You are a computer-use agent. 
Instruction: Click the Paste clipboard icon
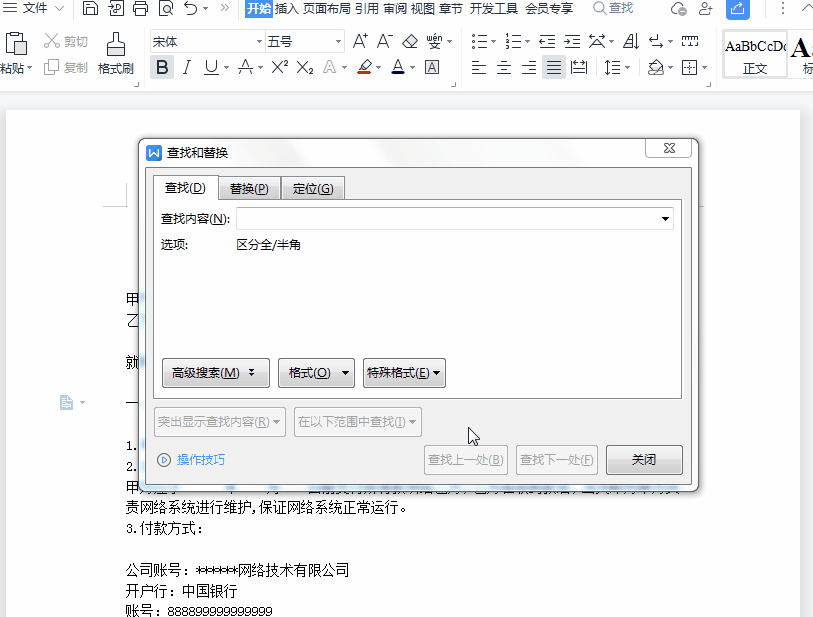point(16,44)
